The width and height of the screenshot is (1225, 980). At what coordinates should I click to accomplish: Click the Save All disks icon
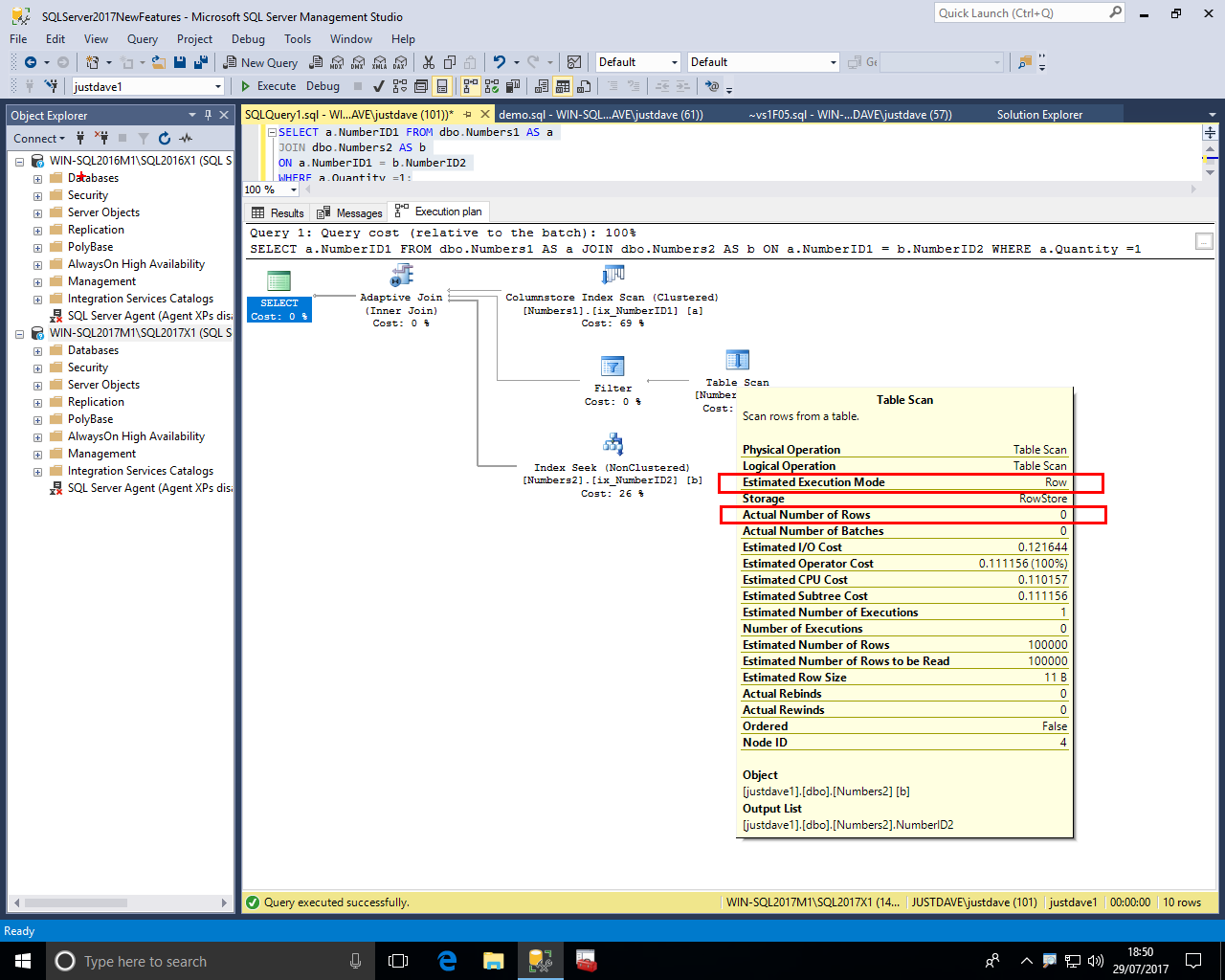pyautogui.click(x=201, y=62)
